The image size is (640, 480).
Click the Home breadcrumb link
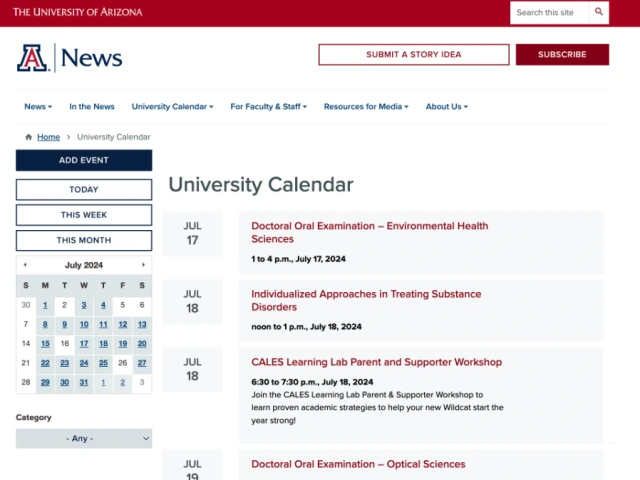pyautogui.click(x=49, y=137)
